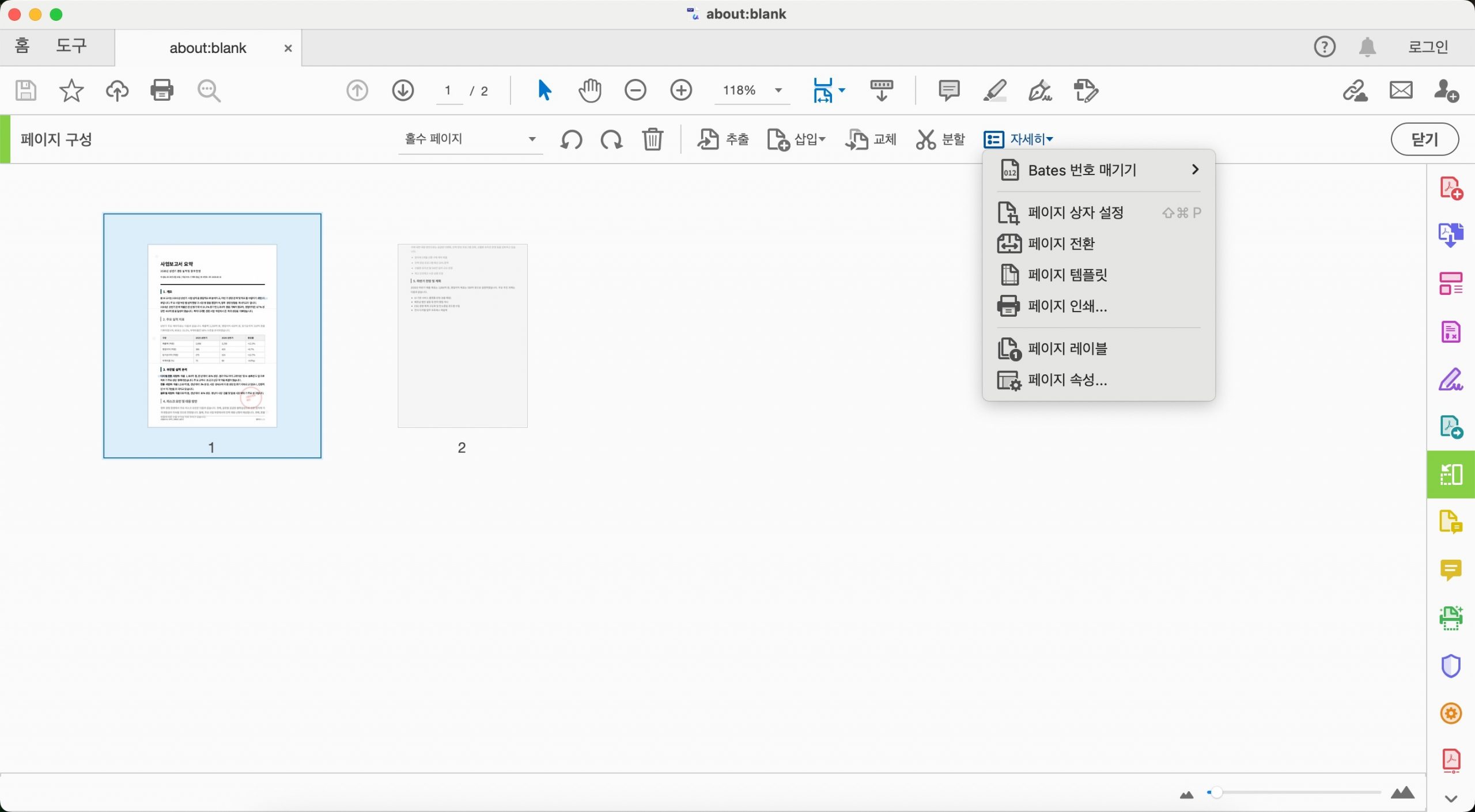Delete selected pages with trash icon
The height and width of the screenshot is (812, 1475).
click(652, 139)
